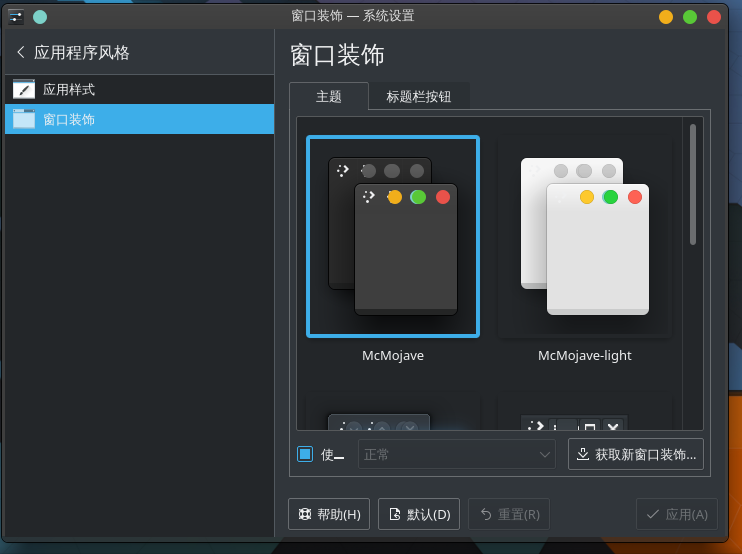
Task: Click the 应用程序风格 header text
Action: click(x=81, y=52)
